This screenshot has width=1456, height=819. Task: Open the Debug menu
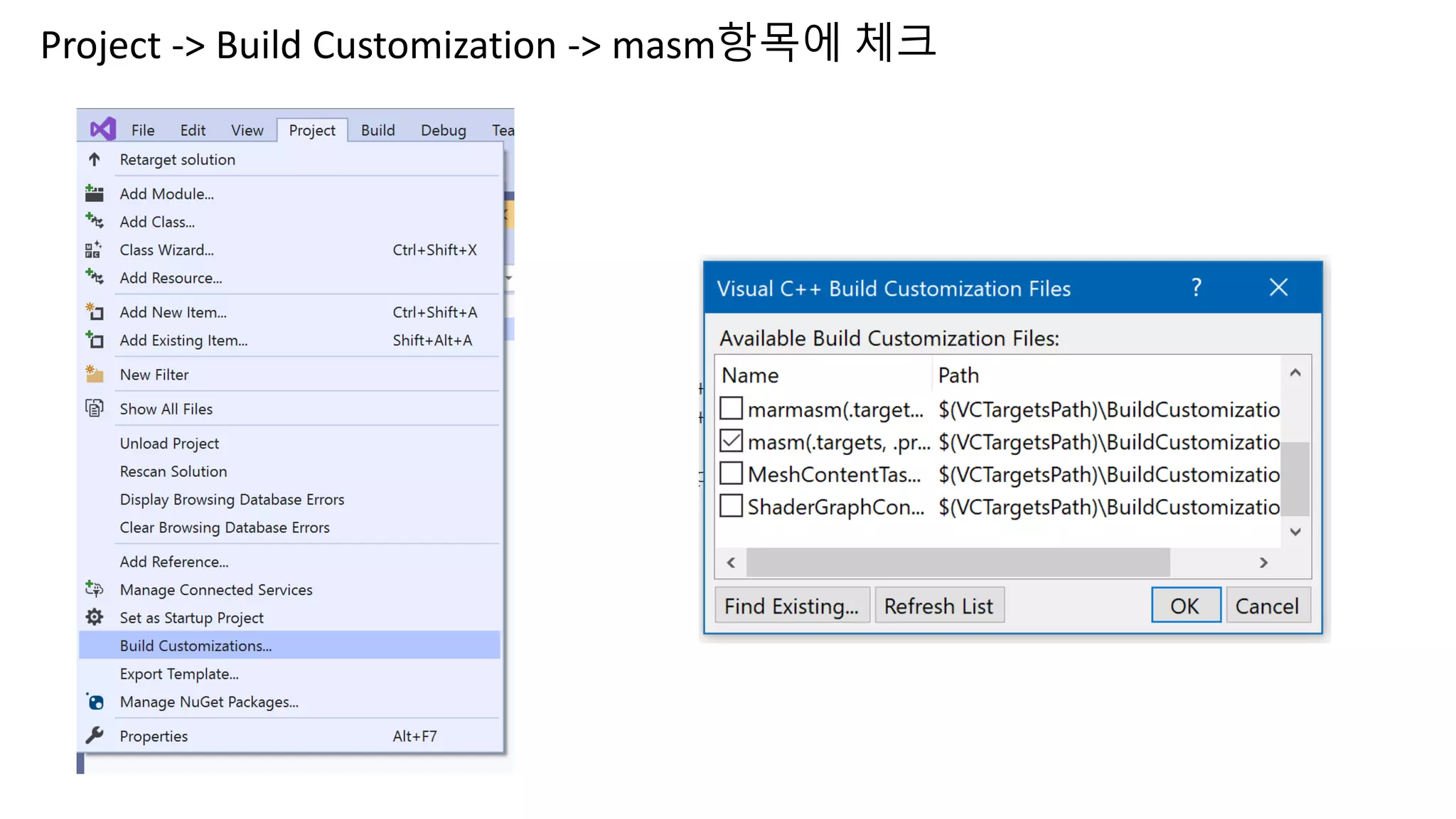443,130
